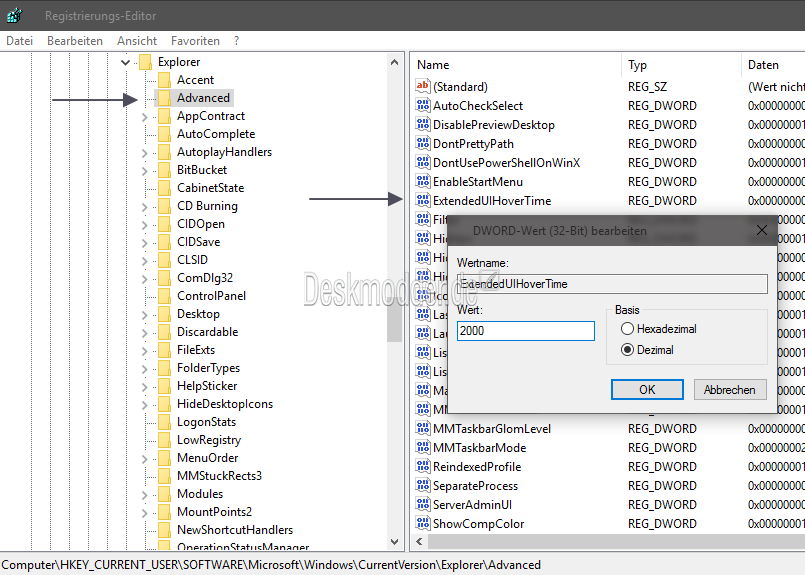Click the DWORD icon next to EnableStartMenu
Viewport: 805px width, 575px height.
[x=422, y=182]
